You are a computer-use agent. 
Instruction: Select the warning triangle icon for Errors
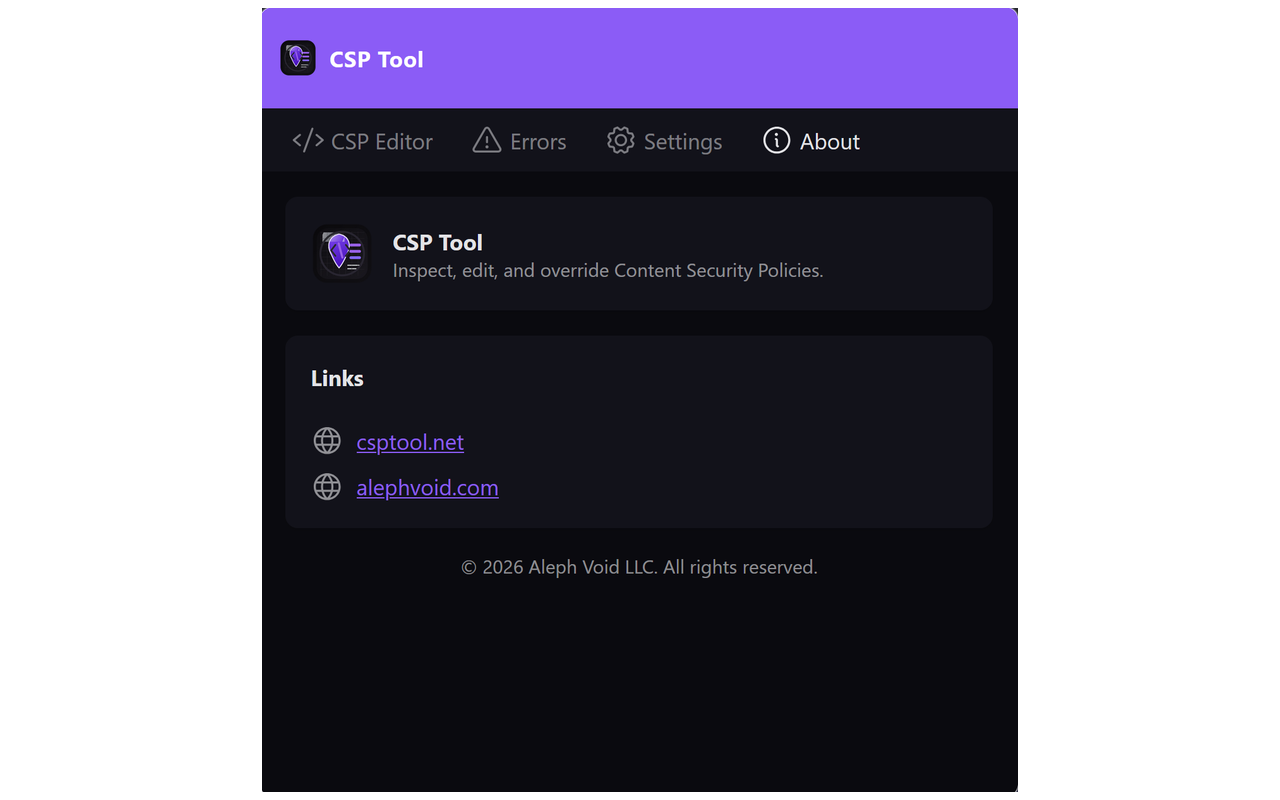pyautogui.click(x=485, y=141)
